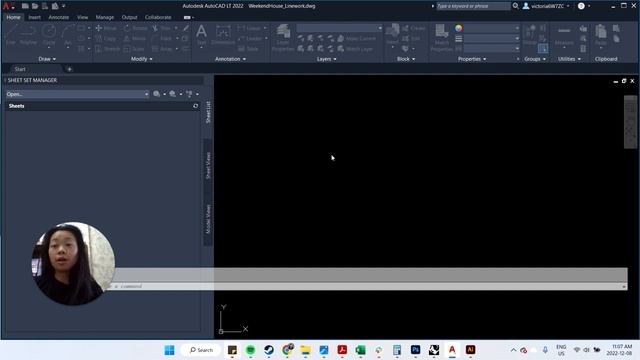Expand the Utilities panel

coord(569,59)
